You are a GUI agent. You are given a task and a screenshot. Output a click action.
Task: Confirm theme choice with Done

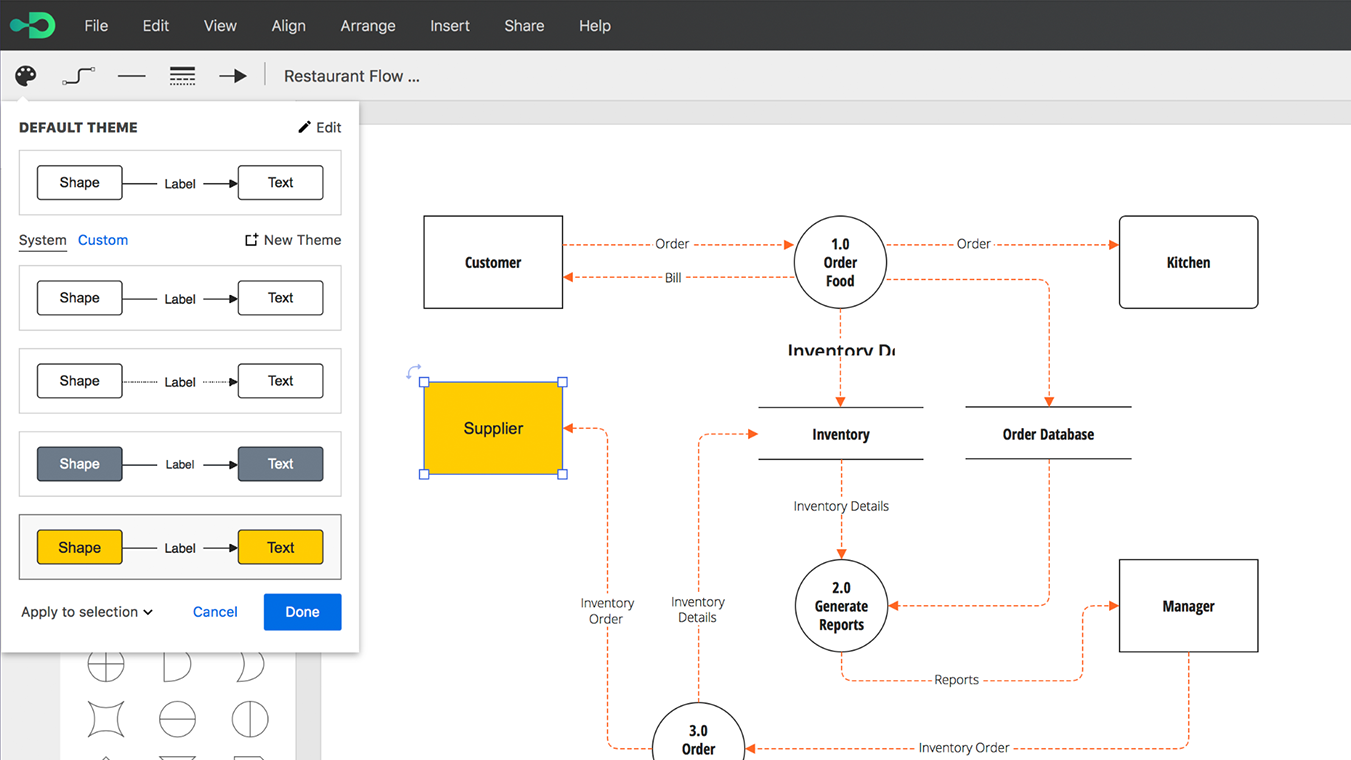tap(302, 611)
